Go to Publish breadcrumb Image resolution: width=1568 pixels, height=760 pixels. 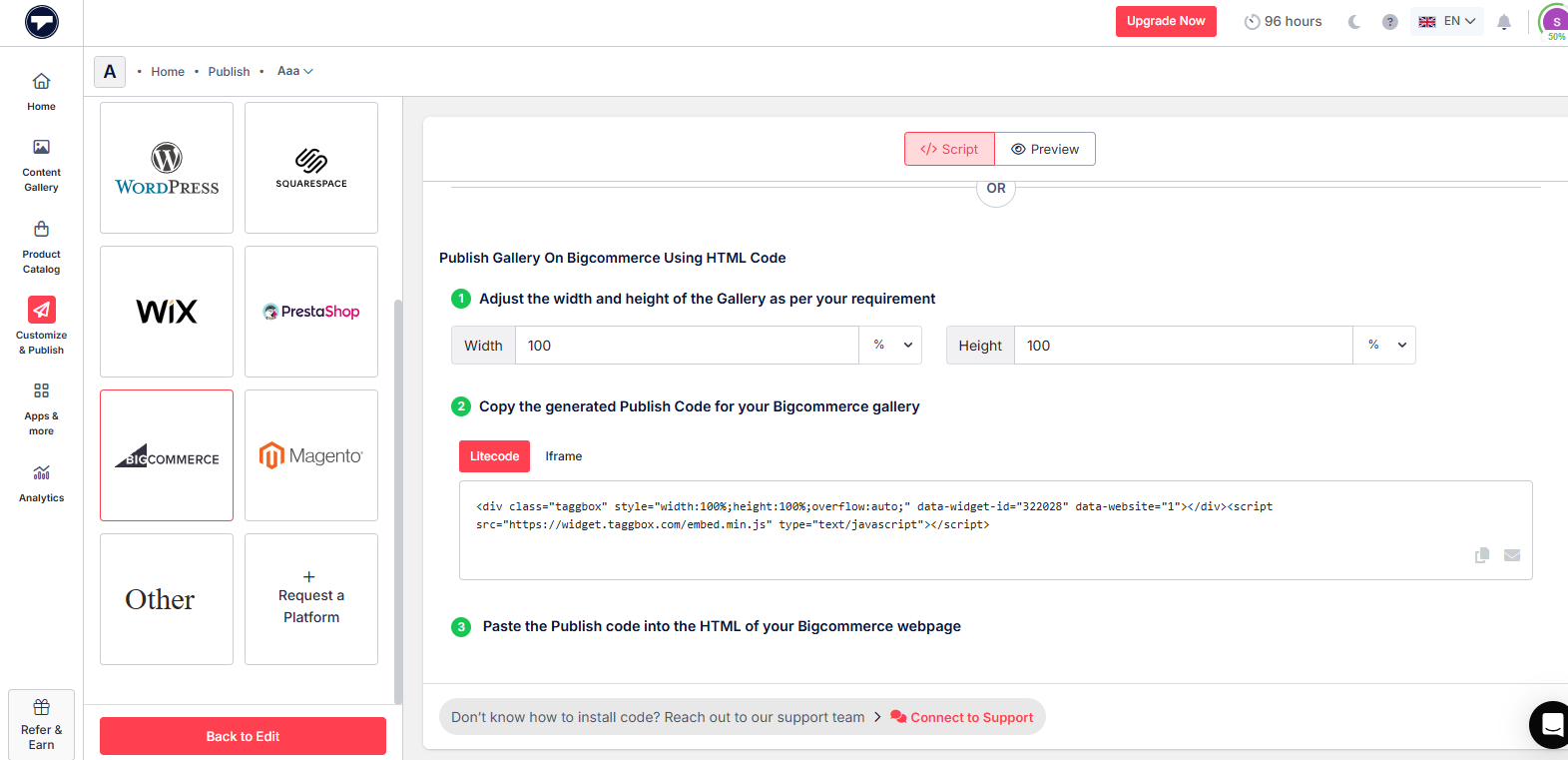(x=229, y=72)
